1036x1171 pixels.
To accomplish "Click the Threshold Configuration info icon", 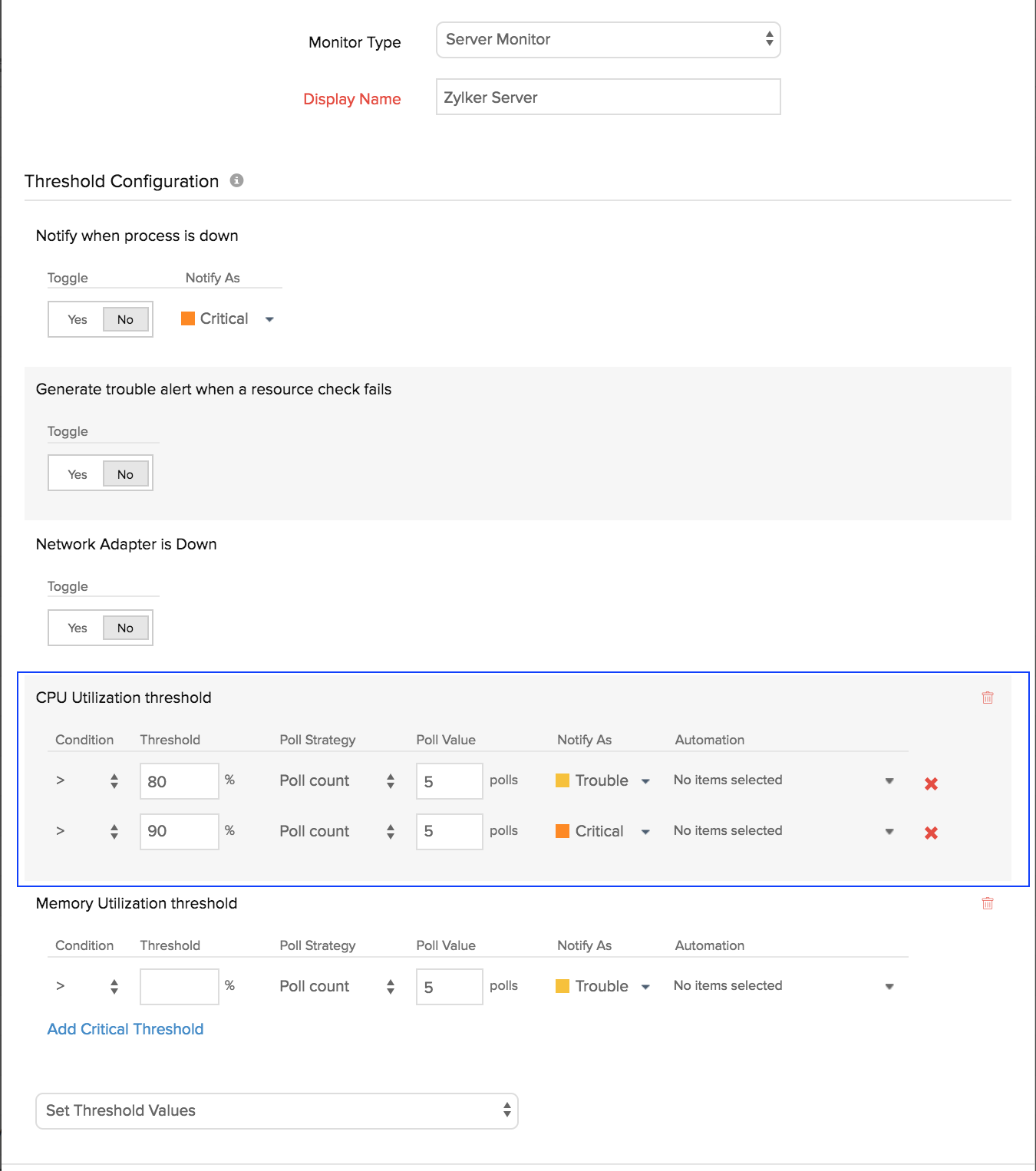I will [x=237, y=180].
